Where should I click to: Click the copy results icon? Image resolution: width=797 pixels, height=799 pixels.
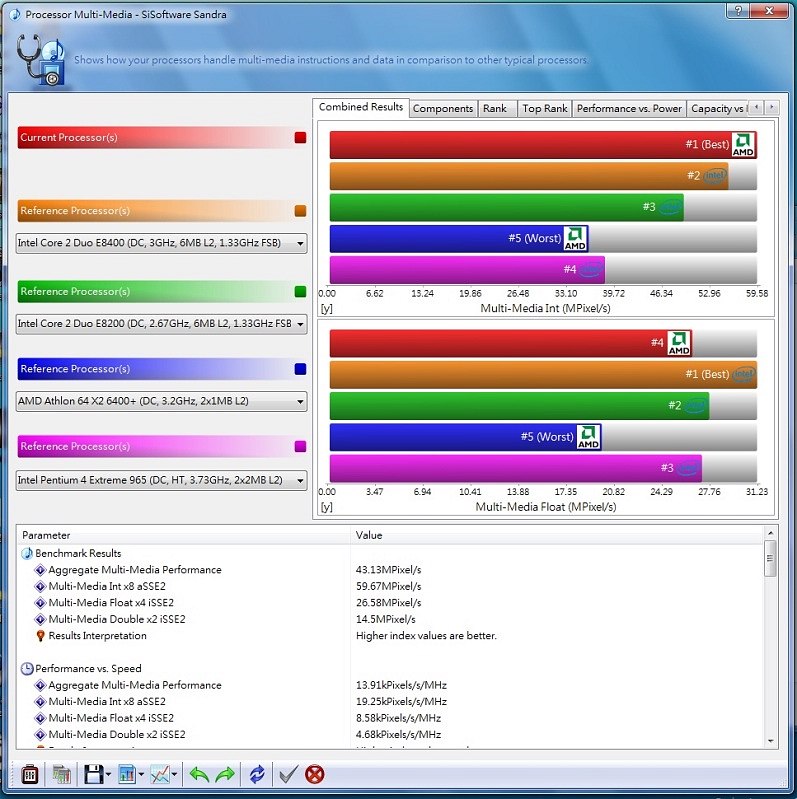click(62, 774)
